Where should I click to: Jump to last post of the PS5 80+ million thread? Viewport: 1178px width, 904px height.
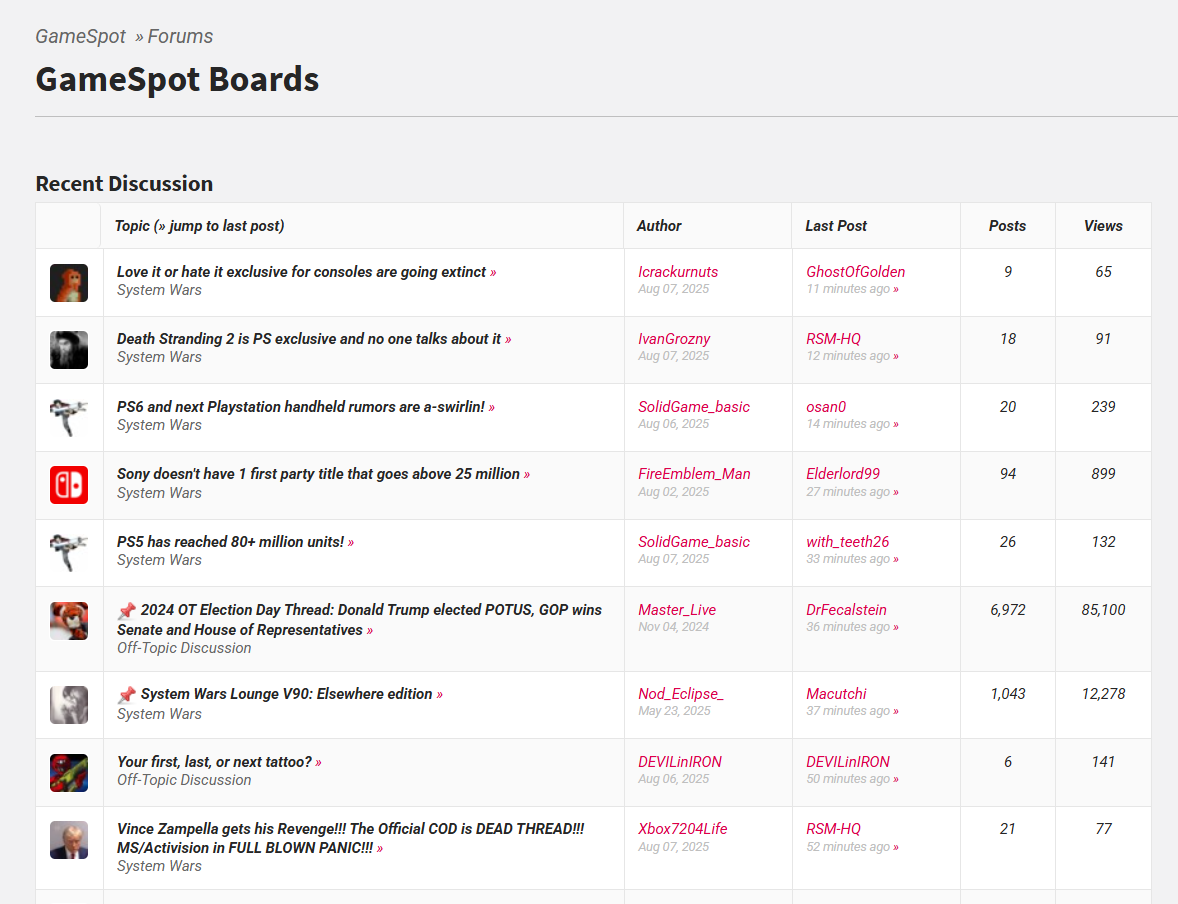coord(351,543)
